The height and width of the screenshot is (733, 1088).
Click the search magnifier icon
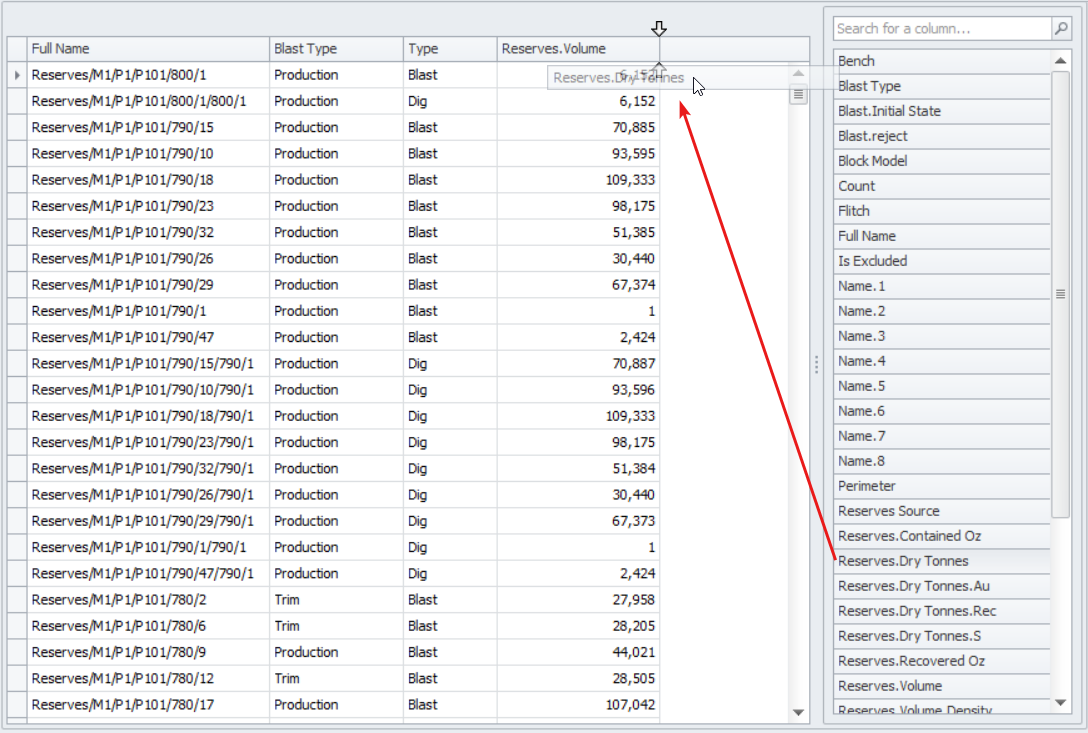click(1060, 29)
